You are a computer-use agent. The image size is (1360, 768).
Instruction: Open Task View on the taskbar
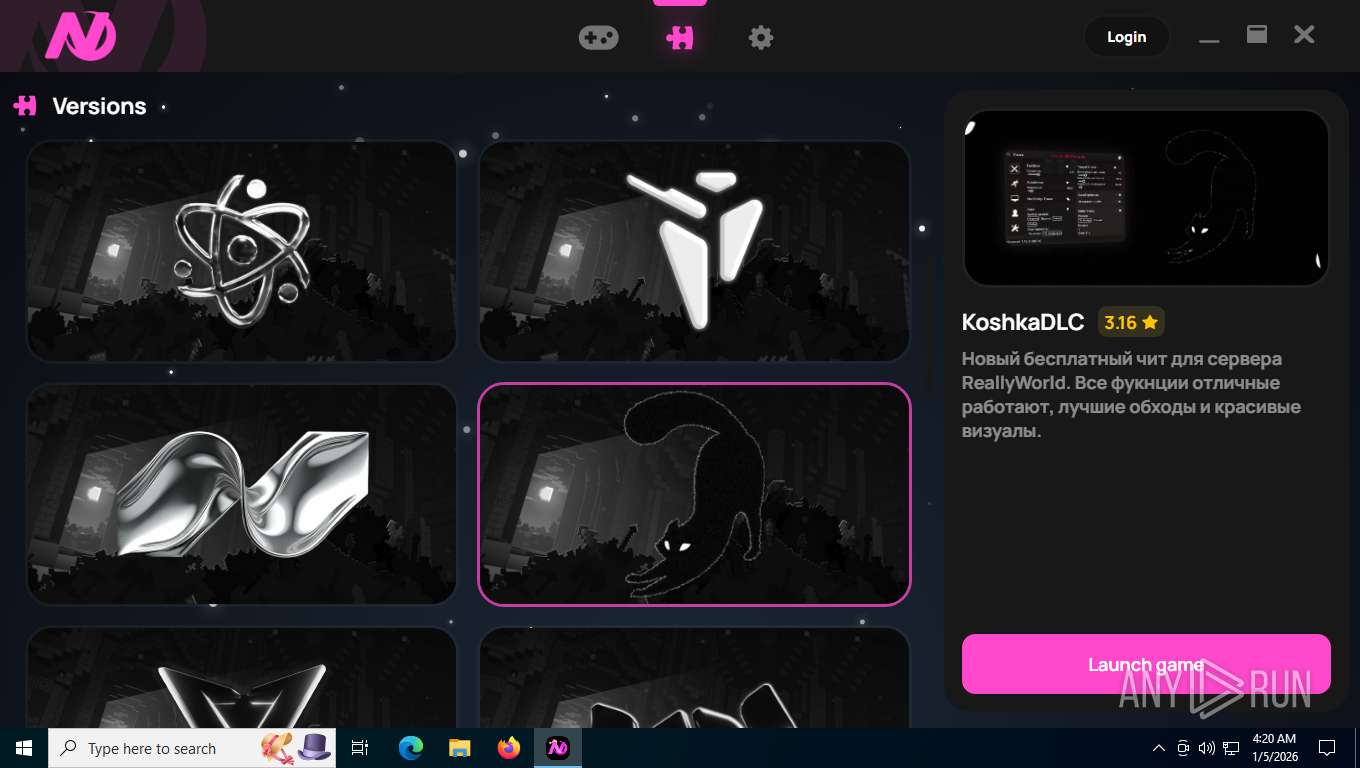coord(360,748)
